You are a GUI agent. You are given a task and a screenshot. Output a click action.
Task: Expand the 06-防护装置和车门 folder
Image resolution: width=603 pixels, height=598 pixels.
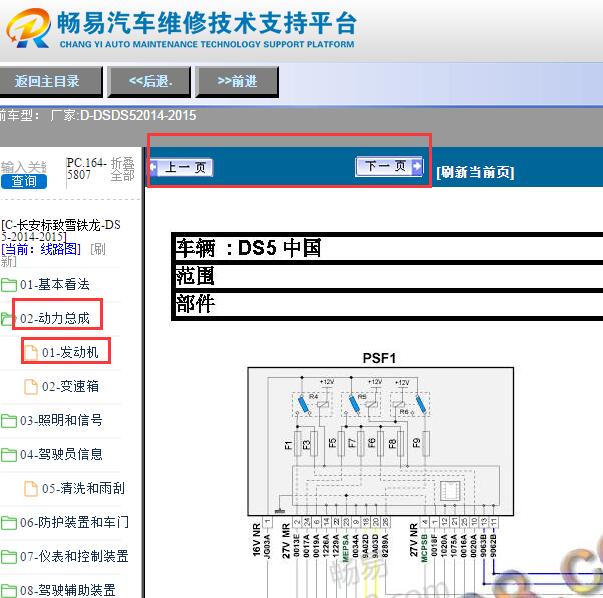[74, 522]
